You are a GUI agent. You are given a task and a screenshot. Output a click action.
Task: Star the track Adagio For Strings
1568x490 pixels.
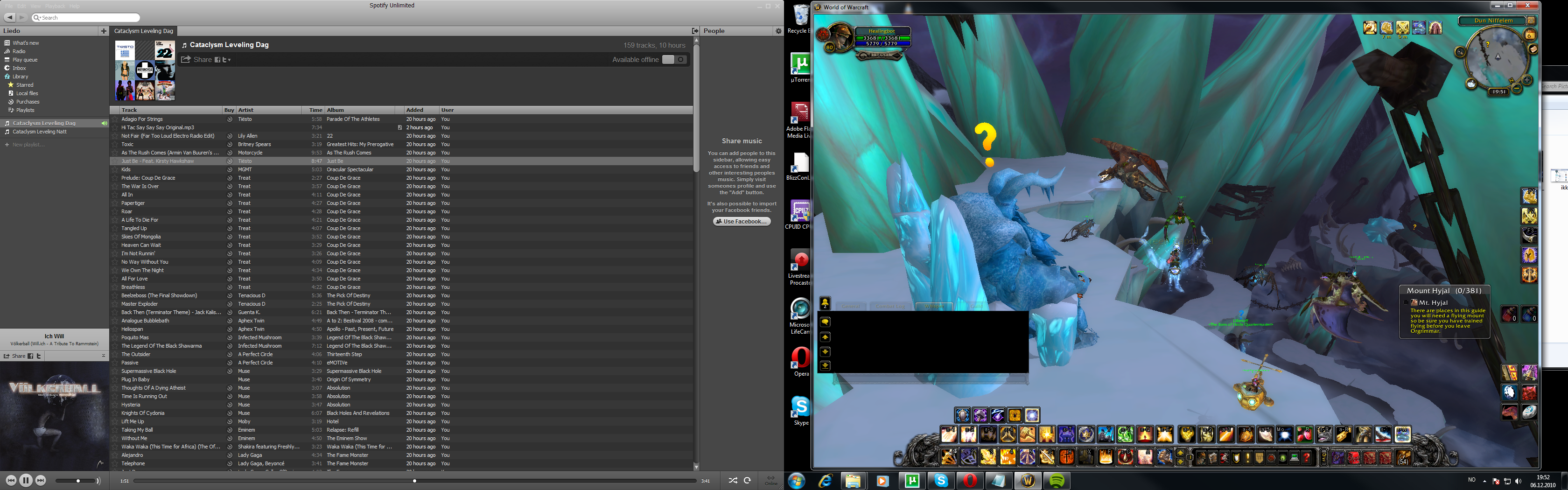tap(115, 119)
